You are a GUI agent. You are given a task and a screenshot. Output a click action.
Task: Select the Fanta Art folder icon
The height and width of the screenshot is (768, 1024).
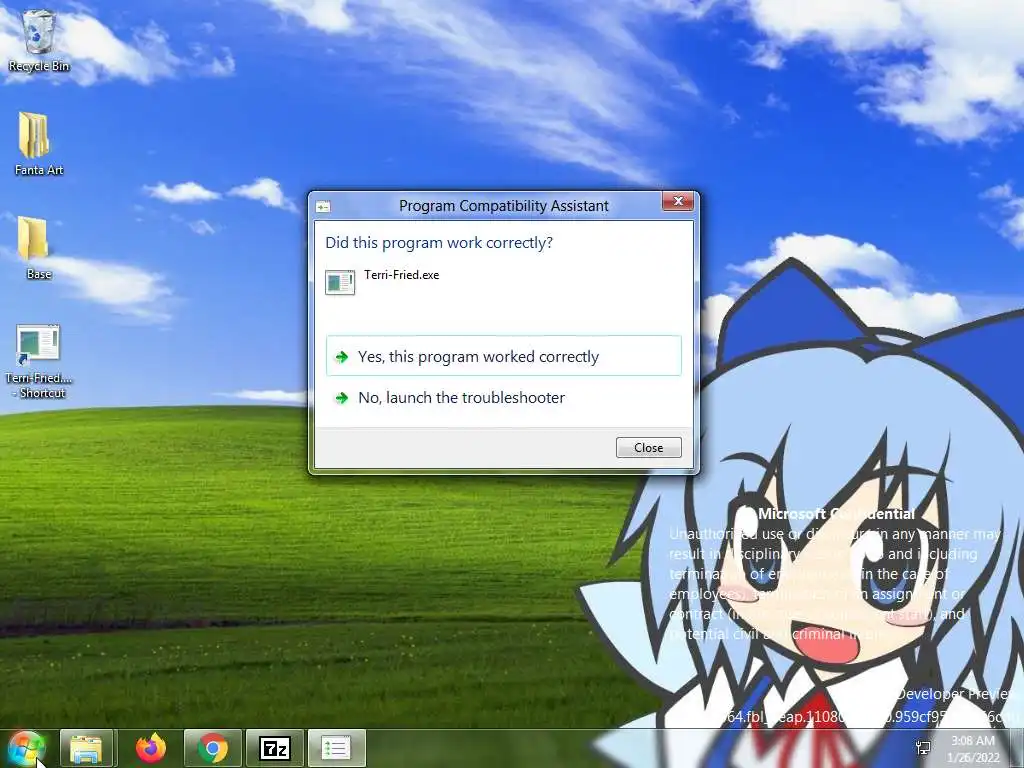38,144
